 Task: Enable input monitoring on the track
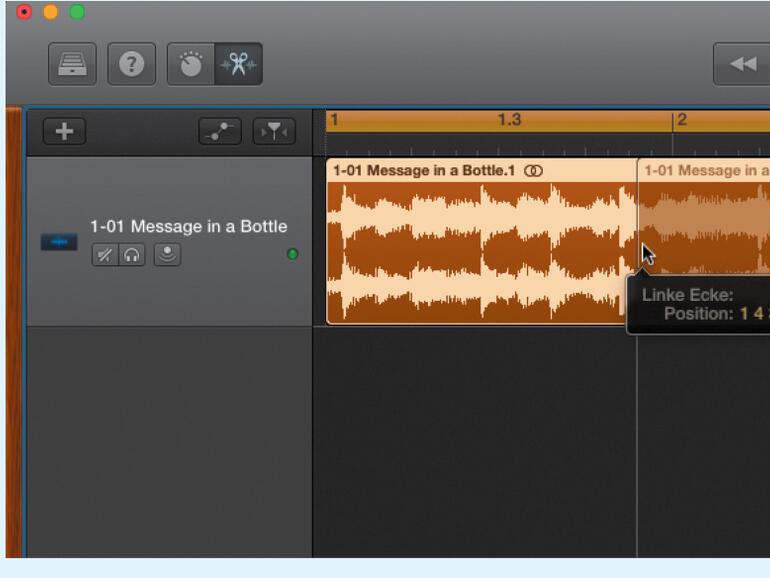(167, 255)
